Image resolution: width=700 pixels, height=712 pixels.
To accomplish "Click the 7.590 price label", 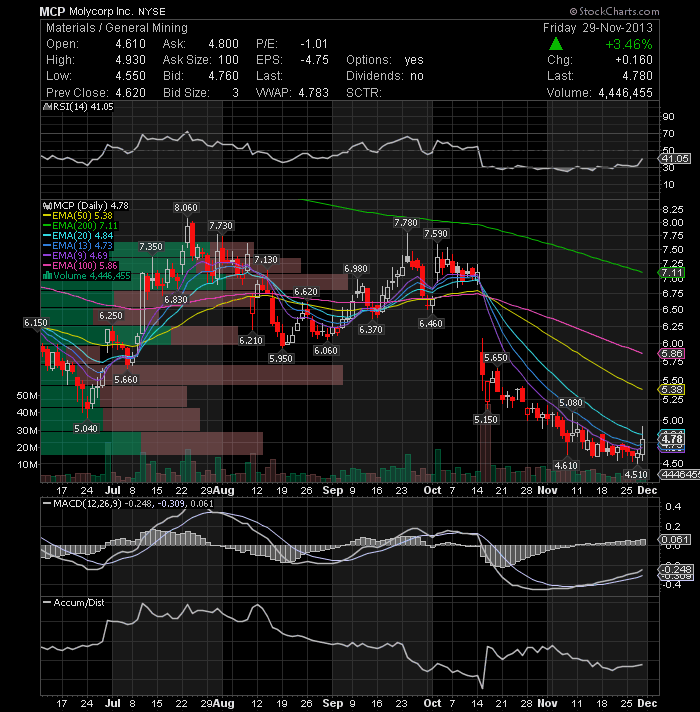I will [436, 234].
